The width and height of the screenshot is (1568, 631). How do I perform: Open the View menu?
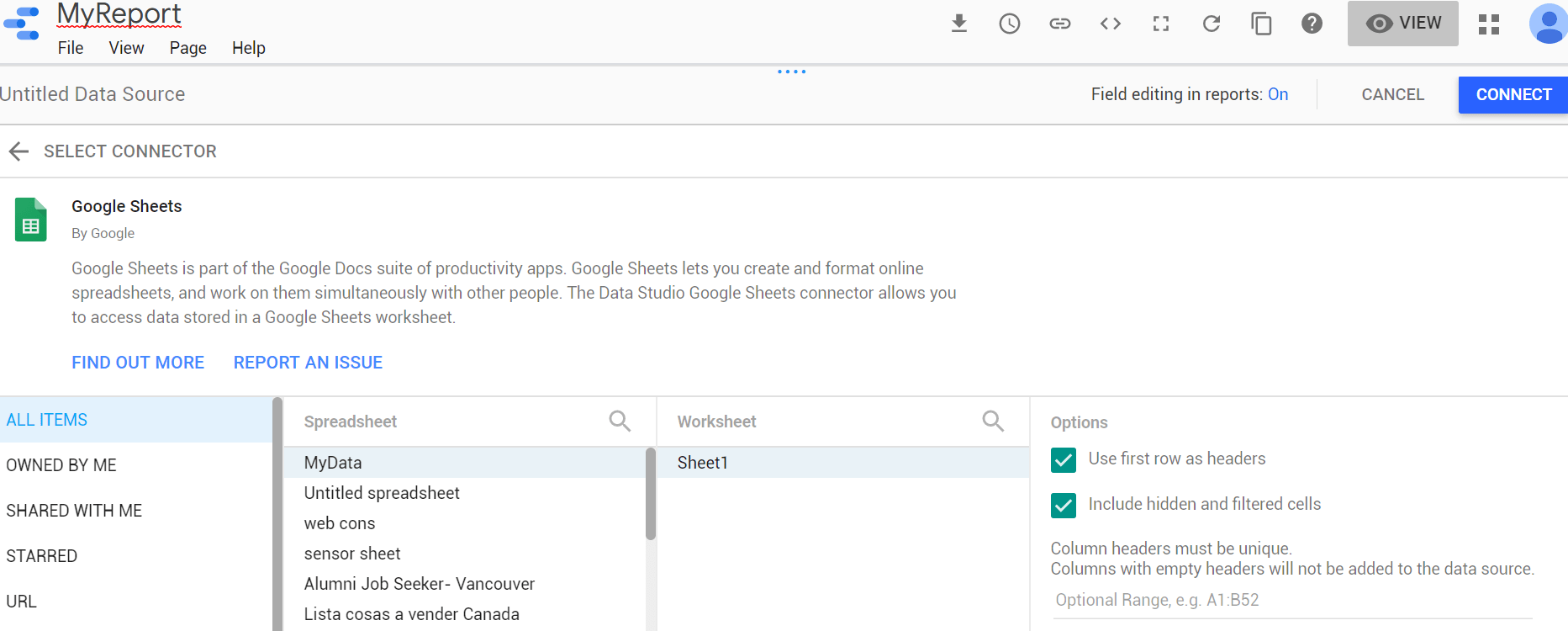click(x=126, y=48)
